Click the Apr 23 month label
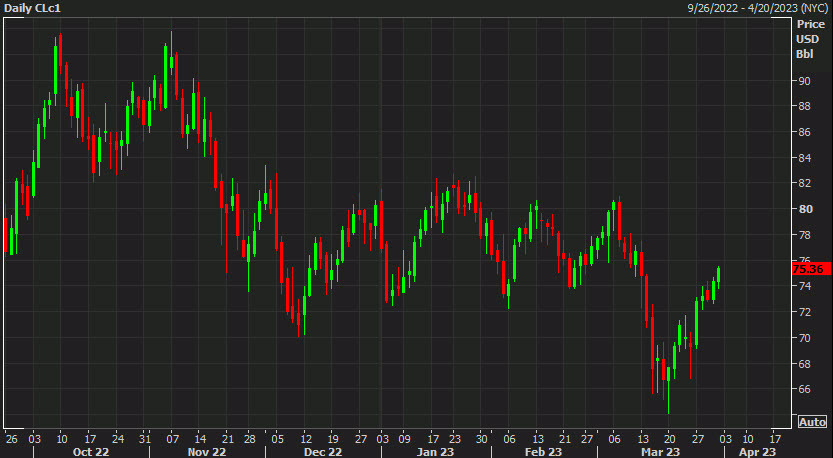 coord(757,452)
